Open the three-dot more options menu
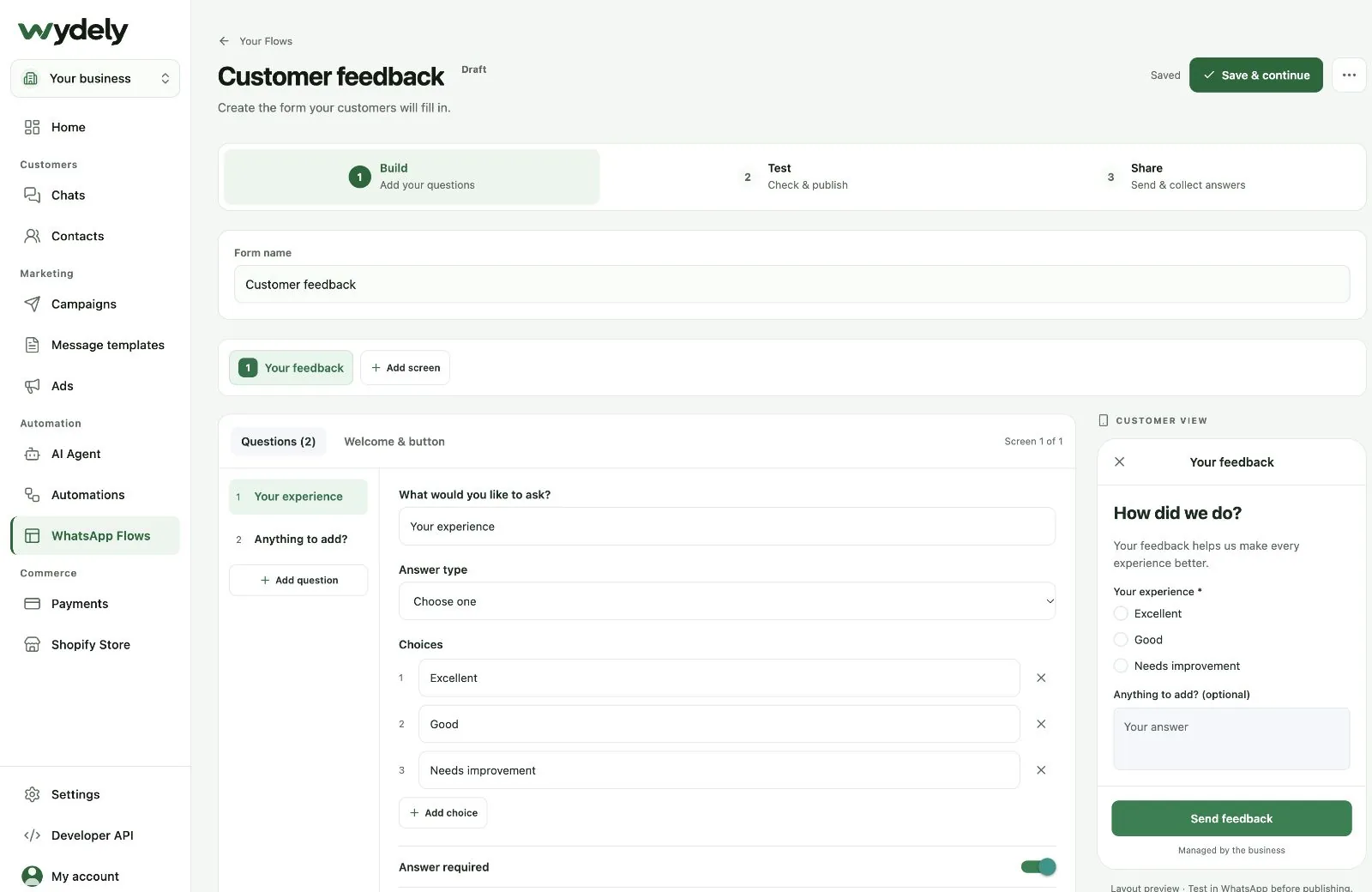This screenshot has height=892, width=1372. [1349, 75]
